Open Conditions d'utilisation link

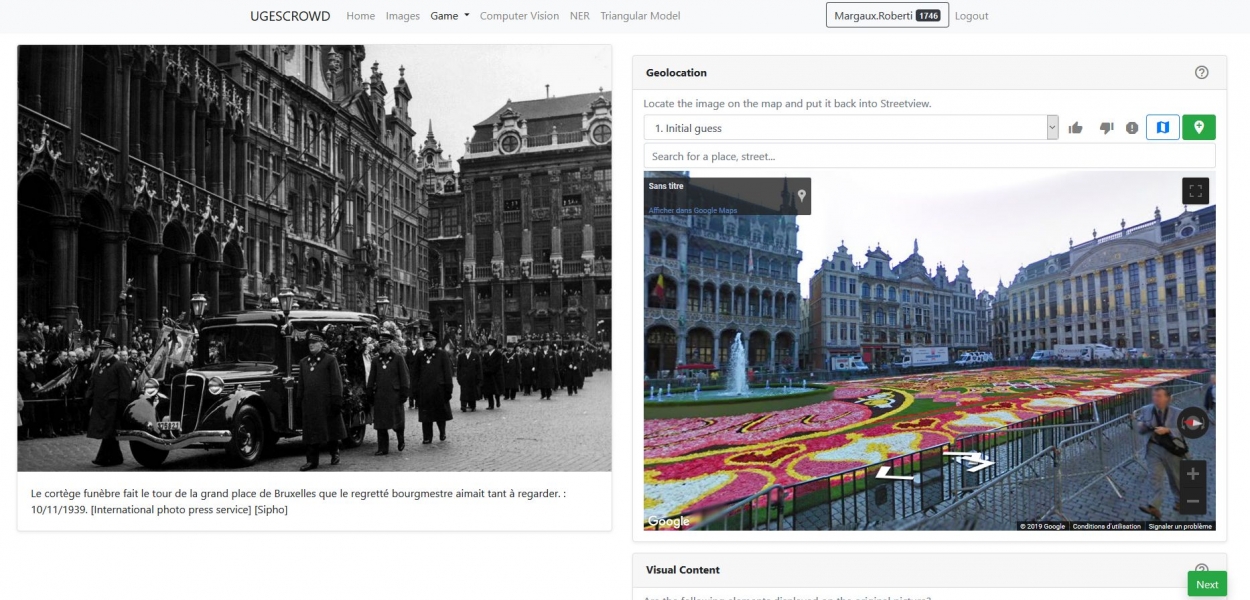[x=1107, y=526]
